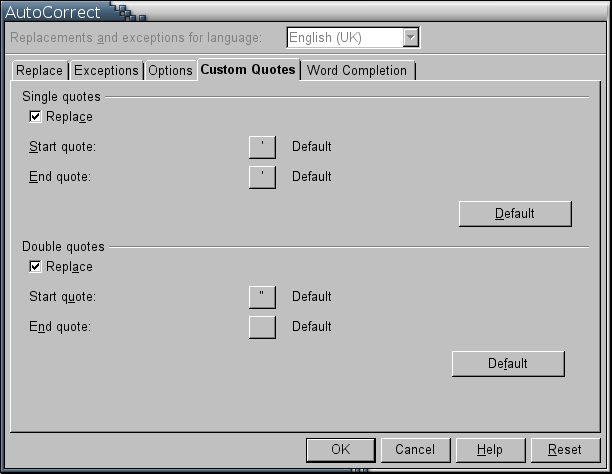This screenshot has height=474, width=612.
Task: Switch to the Replace tab
Action: [39, 71]
